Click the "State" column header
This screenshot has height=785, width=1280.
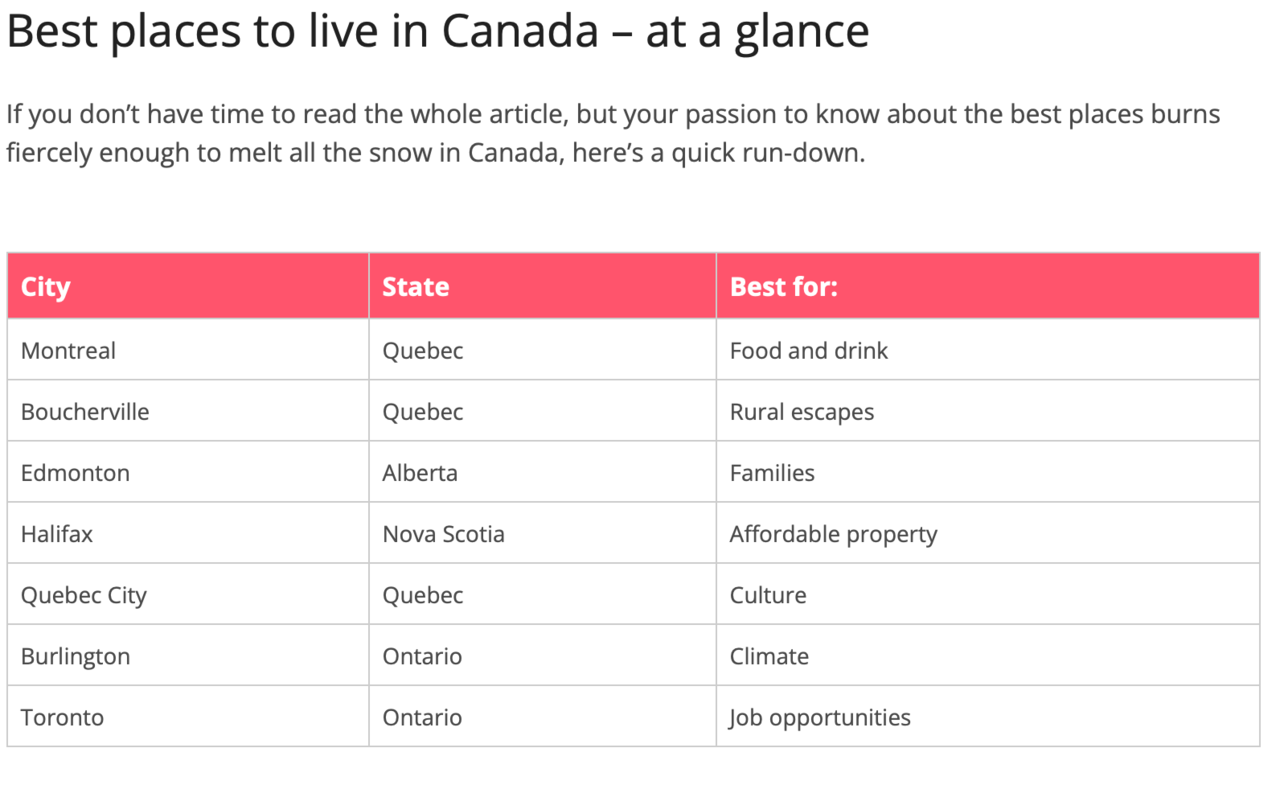tap(416, 287)
